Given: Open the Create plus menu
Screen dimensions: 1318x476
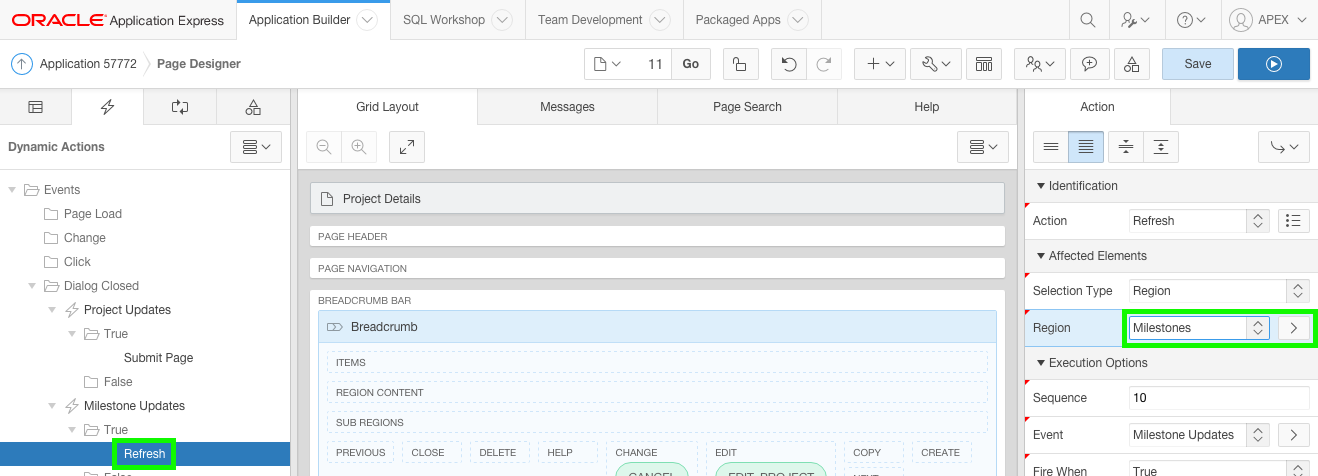Looking at the screenshot, I should pyautogui.click(x=880, y=64).
